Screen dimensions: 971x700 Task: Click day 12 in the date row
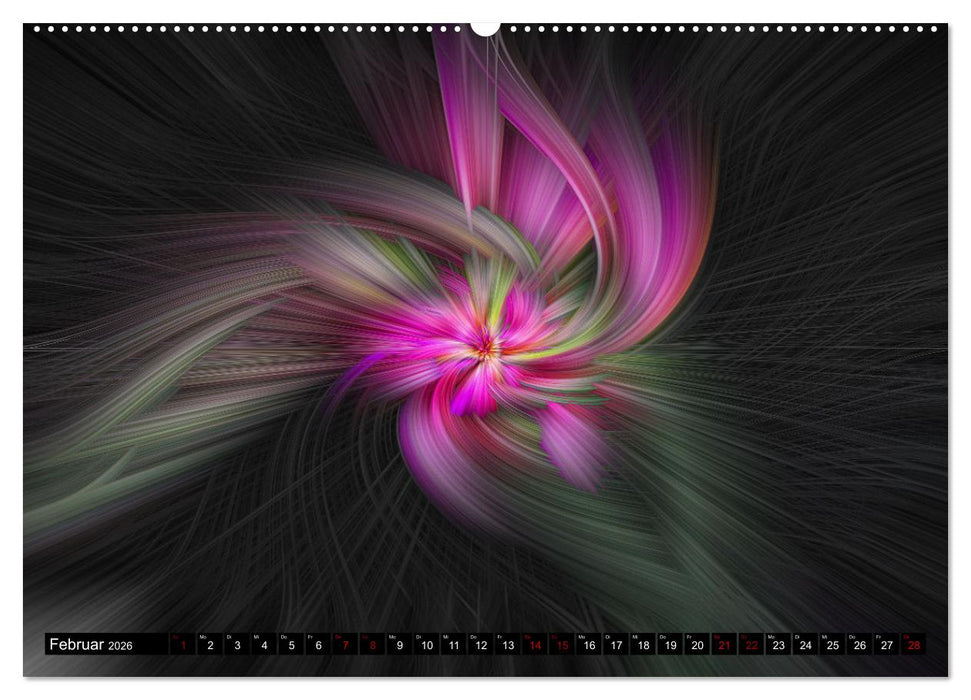[x=480, y=645]
